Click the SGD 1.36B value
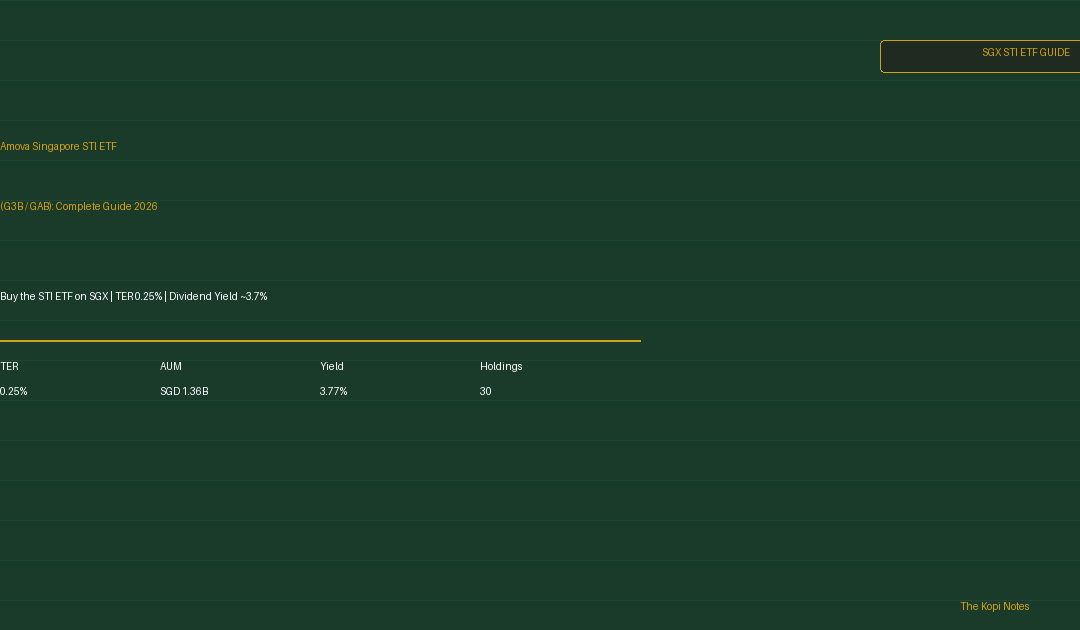This screenshot has width=1080, height=630. click(184, 391)
